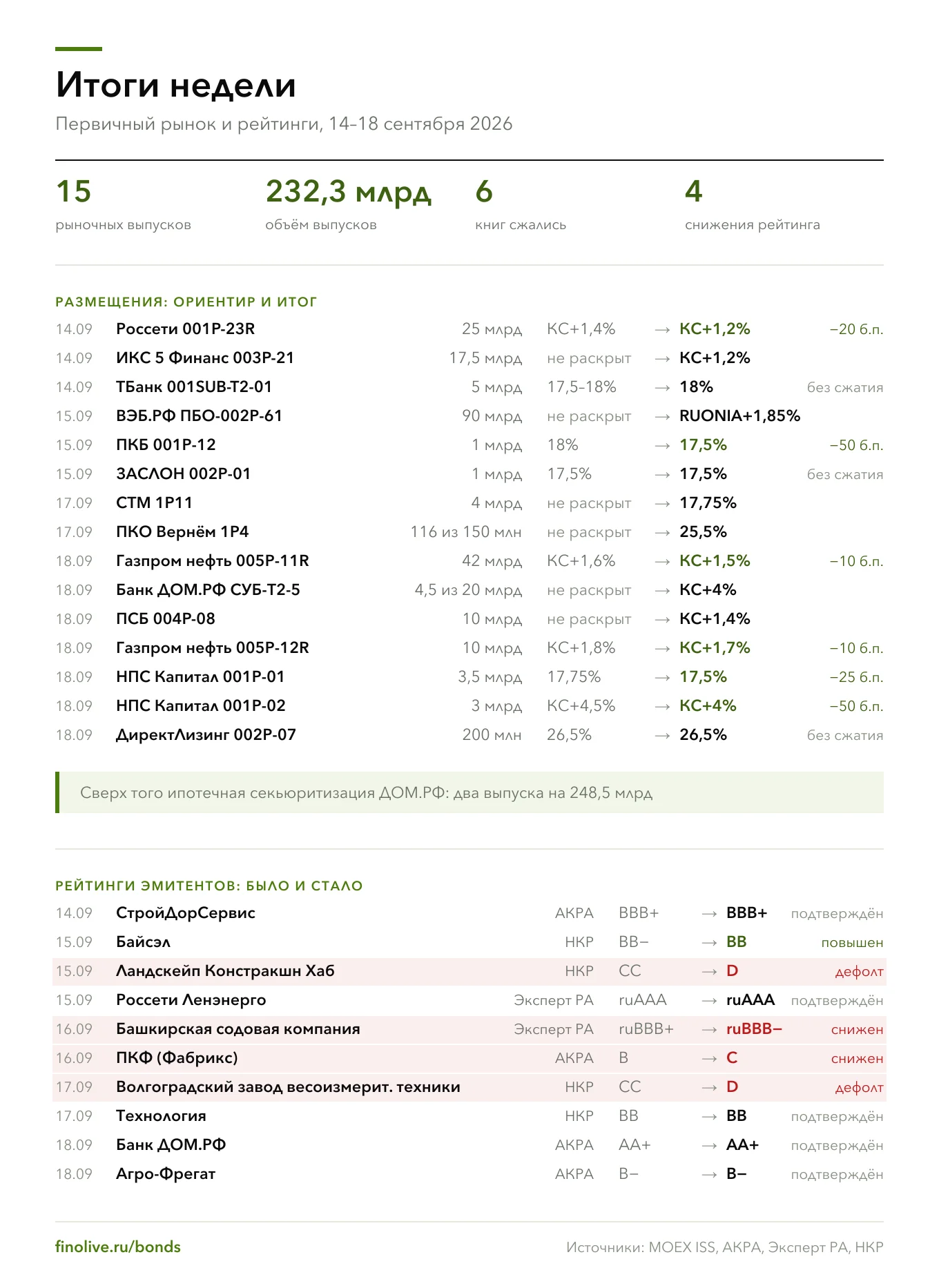This screenshot has width=939, height=1288.
Task: Select the "снижения рейтинга" label
Action: tap(753, 225)
